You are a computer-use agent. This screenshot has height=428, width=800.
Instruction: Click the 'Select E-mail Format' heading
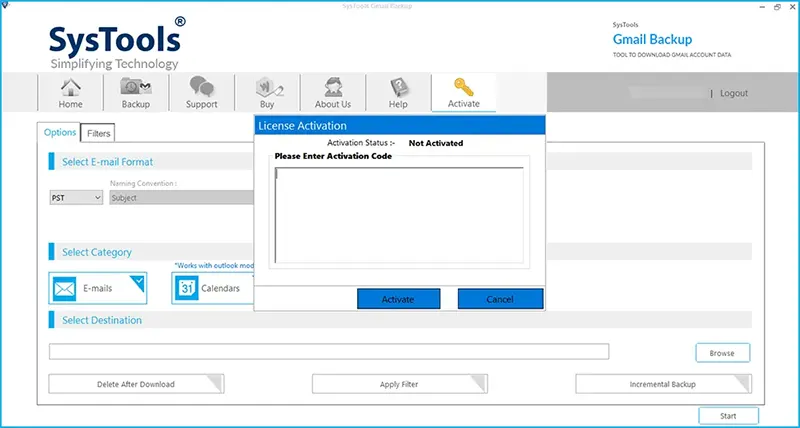[x=108, y=162]
